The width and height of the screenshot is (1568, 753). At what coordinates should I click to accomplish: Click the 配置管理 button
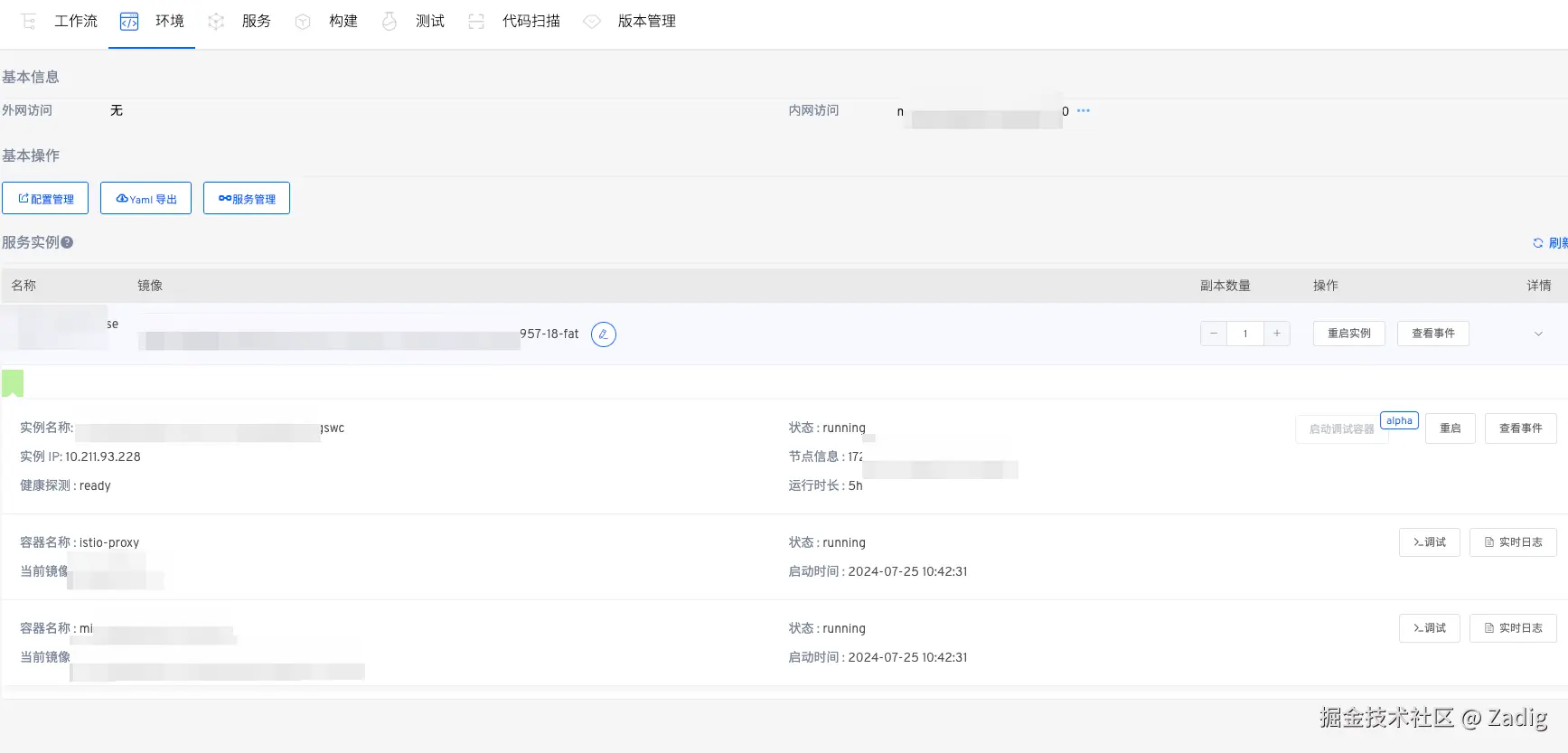(45, 199)
